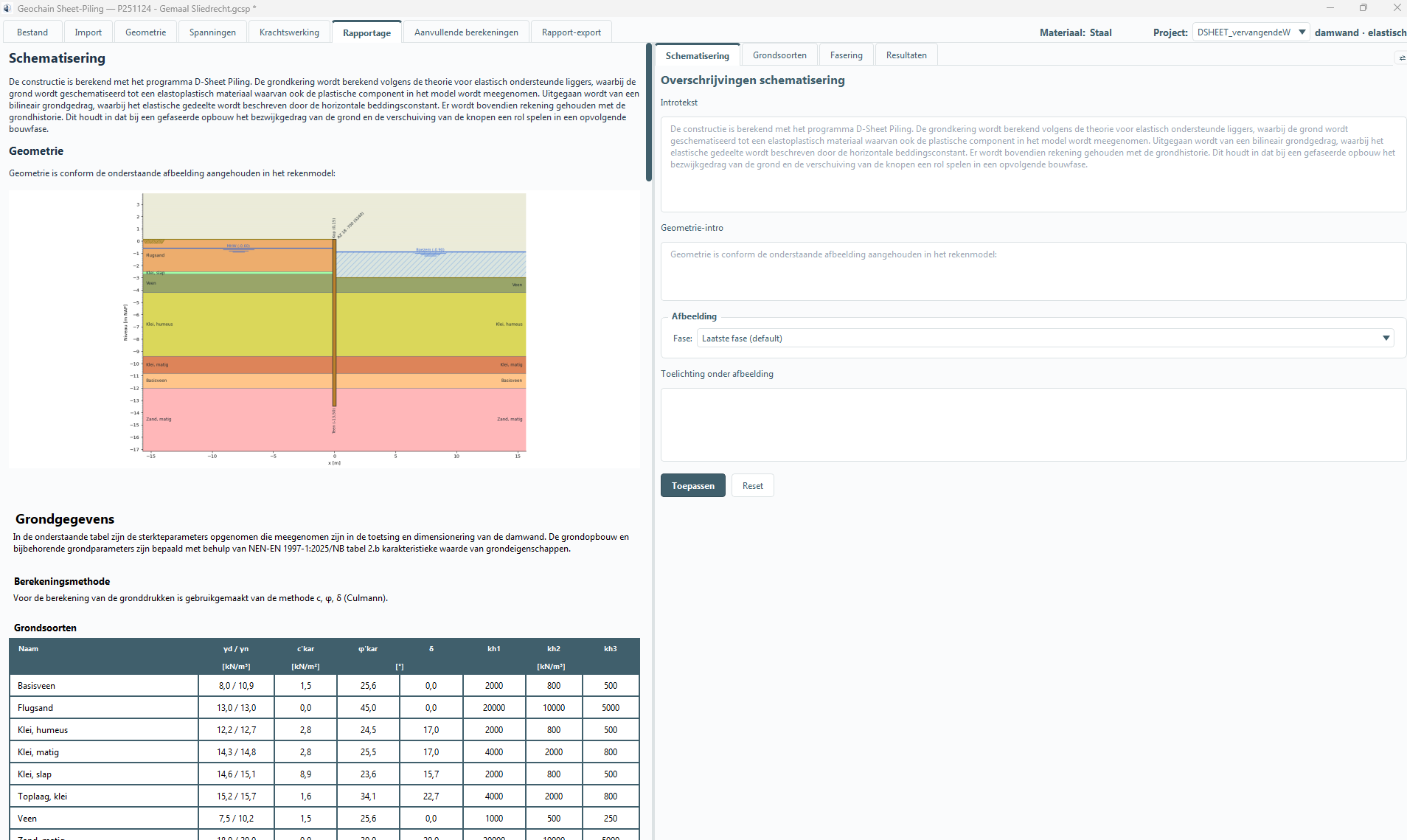This screenshot has width=1407, height=840.
Task: Click the Reset button
Action: click(753, 485)
